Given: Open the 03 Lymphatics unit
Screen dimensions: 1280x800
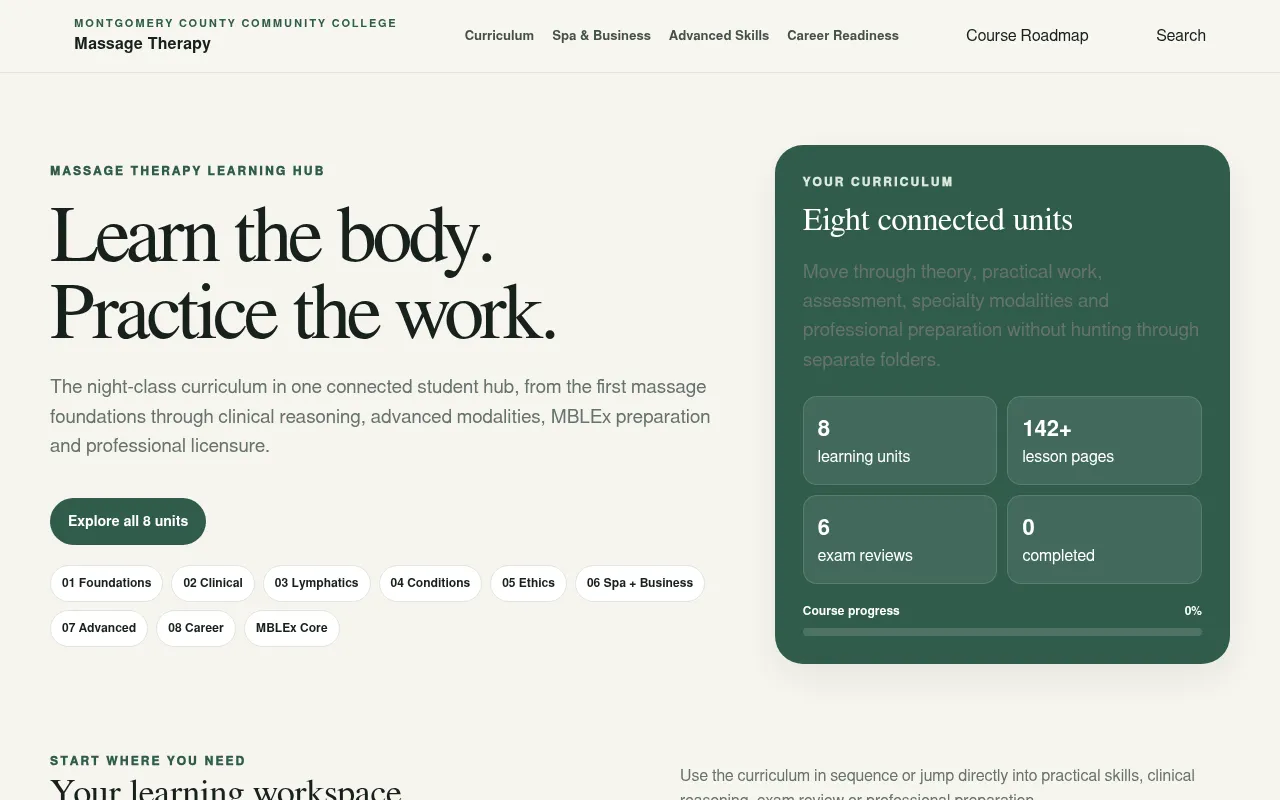Looking at the screenshot, I should (x=316, y=583).
